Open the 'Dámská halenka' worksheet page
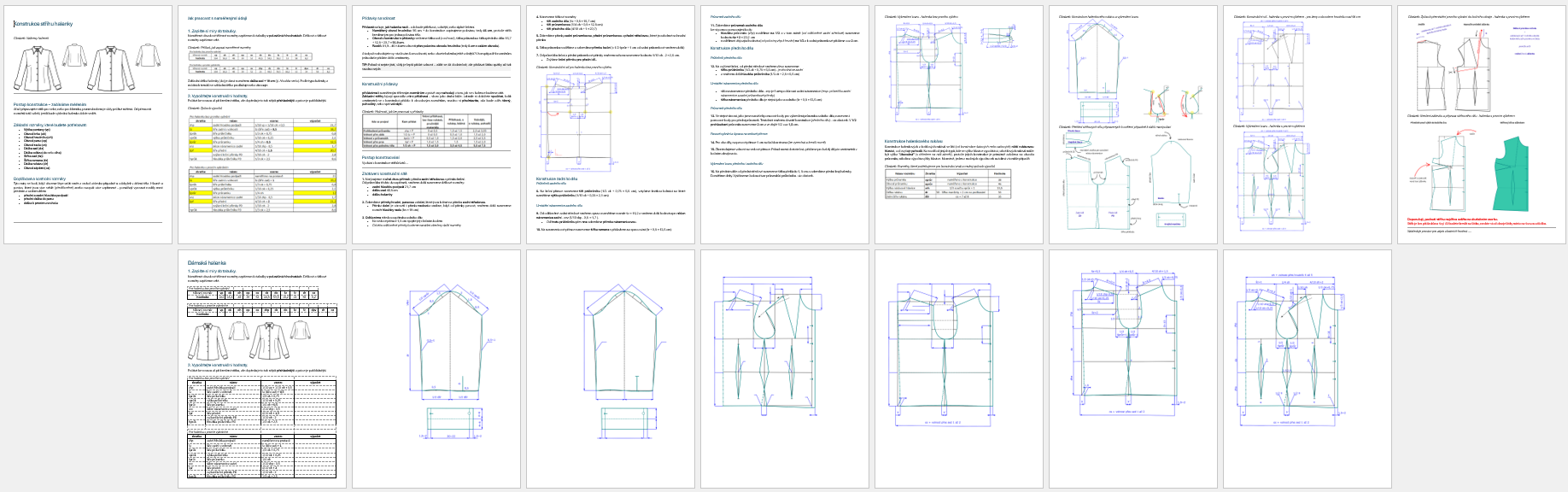Image resolution: width=1568 pixels, height=492 pixels. (260, 369)
